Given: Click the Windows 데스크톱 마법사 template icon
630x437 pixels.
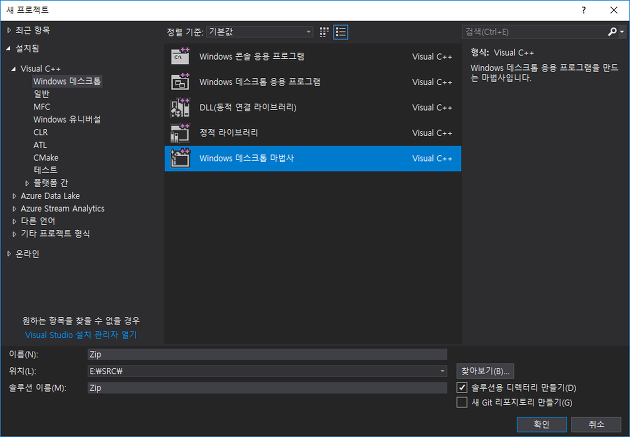Looking at the screenshot, I should [x=180, y=158].
